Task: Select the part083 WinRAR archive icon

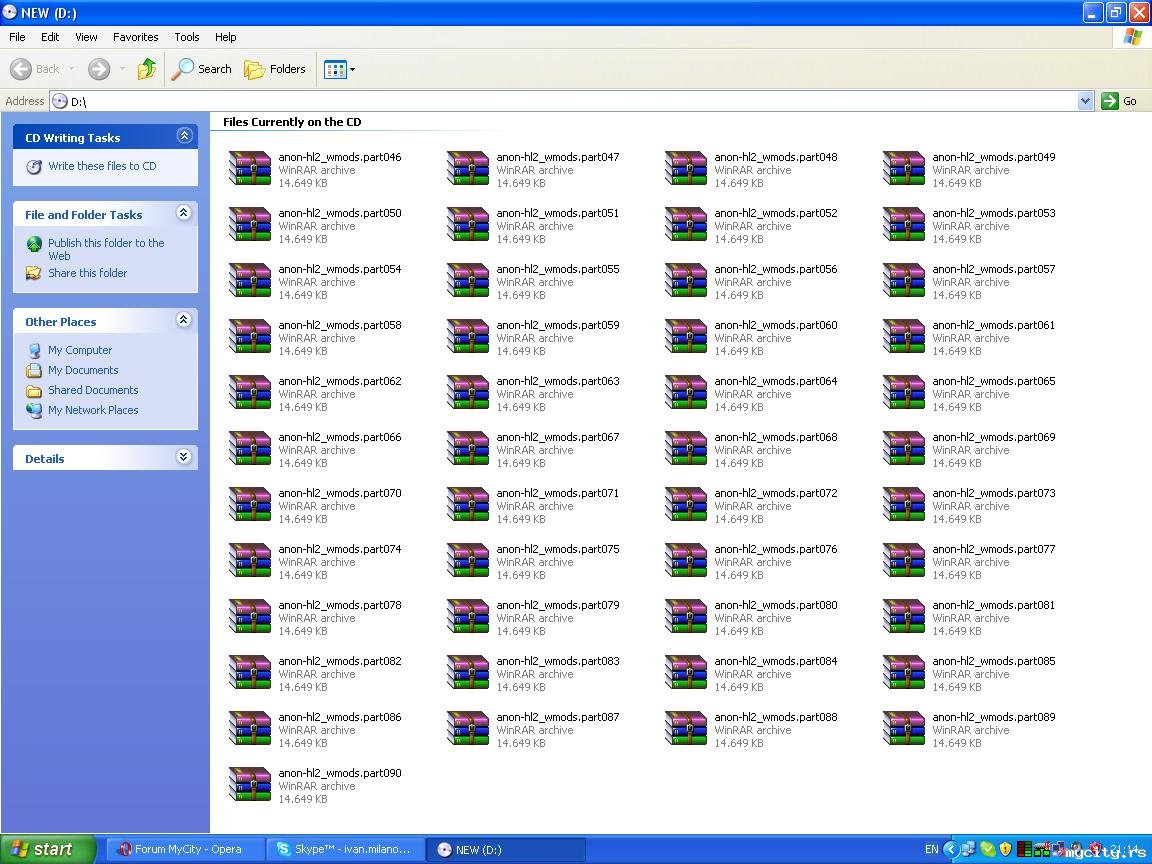Action: pos(468,672)
